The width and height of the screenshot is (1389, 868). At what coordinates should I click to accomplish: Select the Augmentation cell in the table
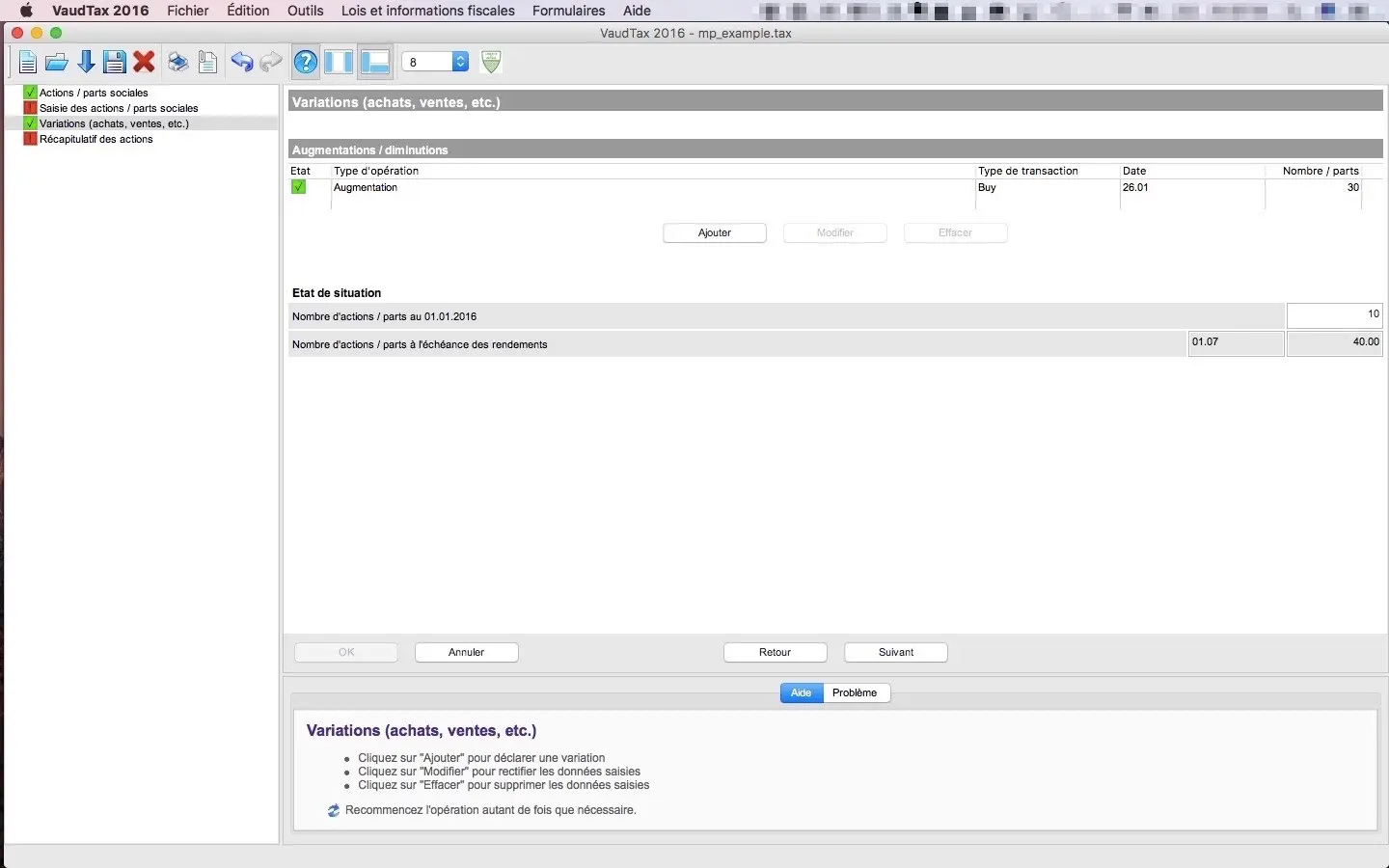(x=654, y=187)
